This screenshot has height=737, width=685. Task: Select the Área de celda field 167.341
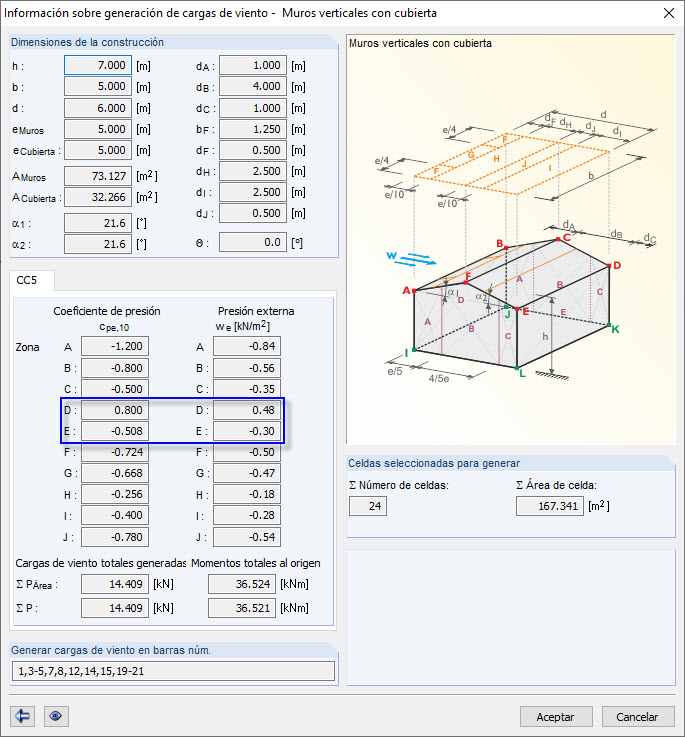(550, 506)
